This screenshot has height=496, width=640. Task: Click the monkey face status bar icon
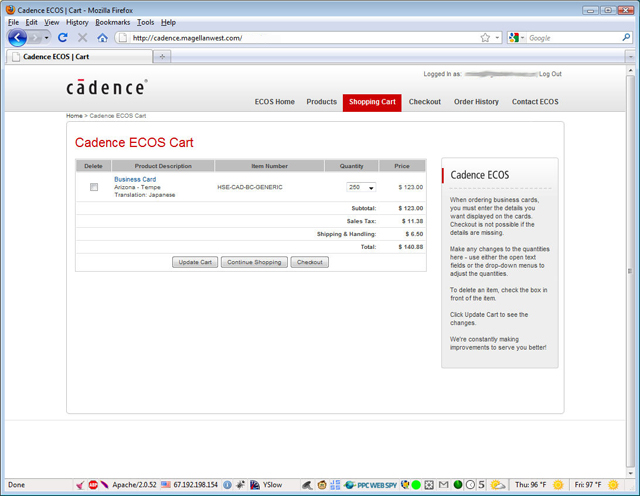pyautogui.click(x=322, y=485)
